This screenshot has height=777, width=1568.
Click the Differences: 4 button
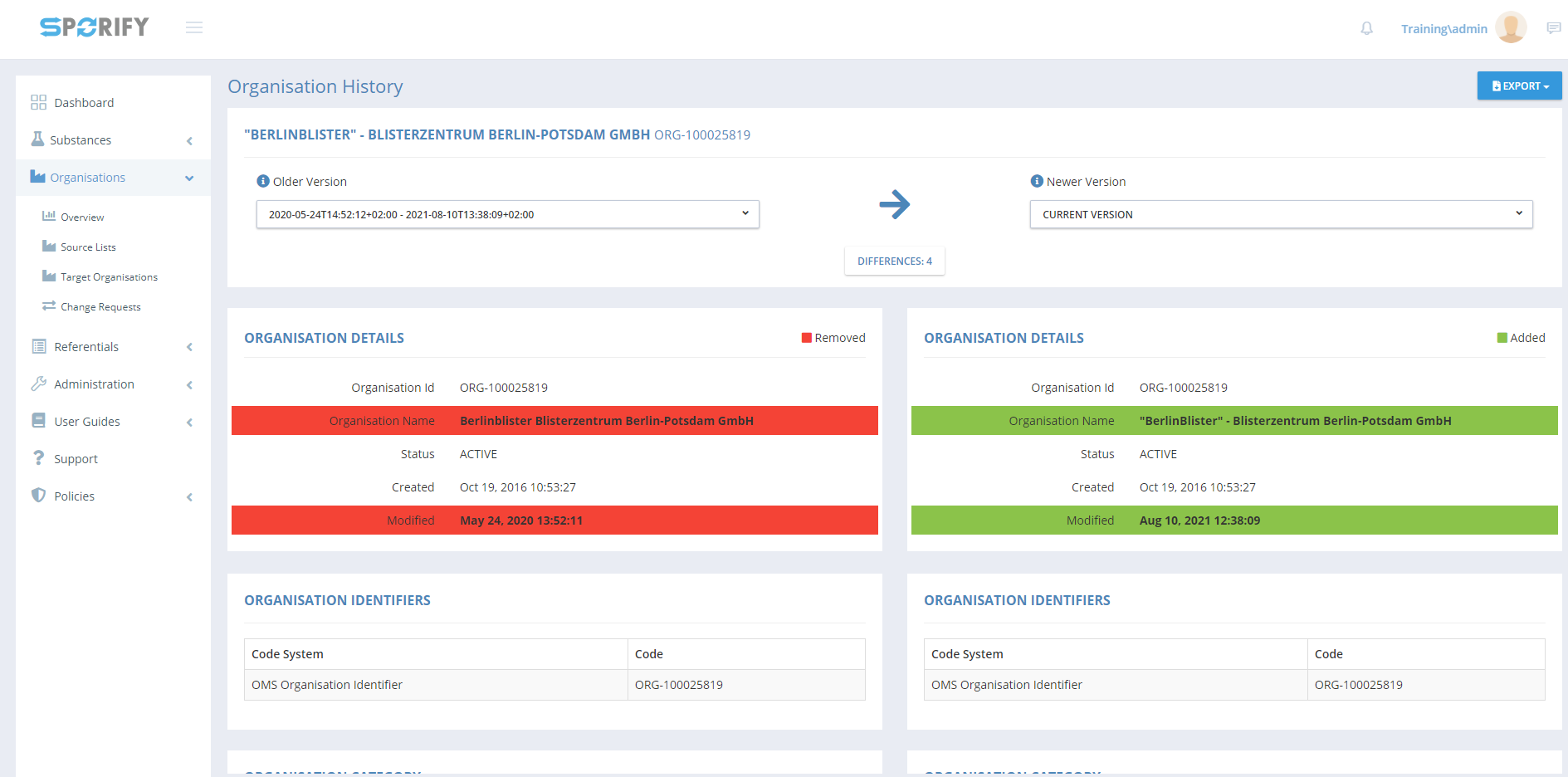click(x=894, y=261)
